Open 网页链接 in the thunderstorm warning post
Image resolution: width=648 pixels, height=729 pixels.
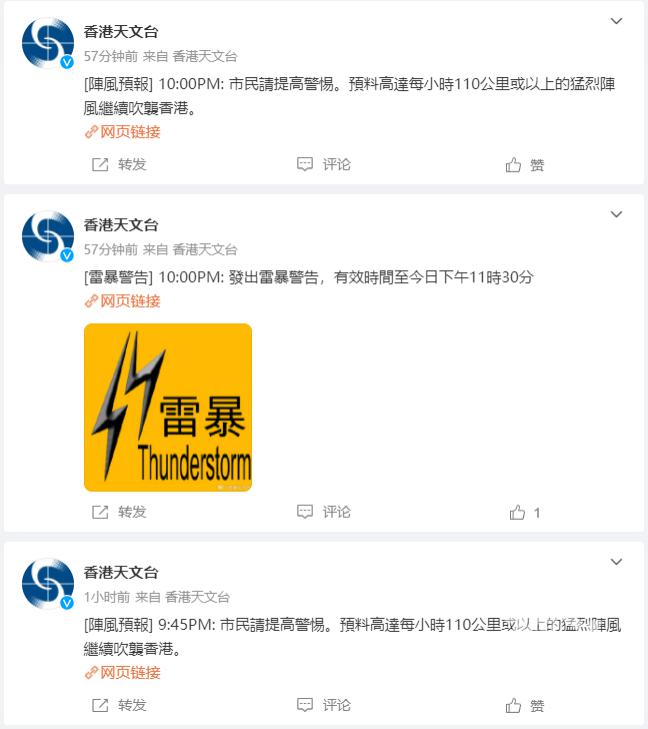pyautogui.click(x=123, y=301)
